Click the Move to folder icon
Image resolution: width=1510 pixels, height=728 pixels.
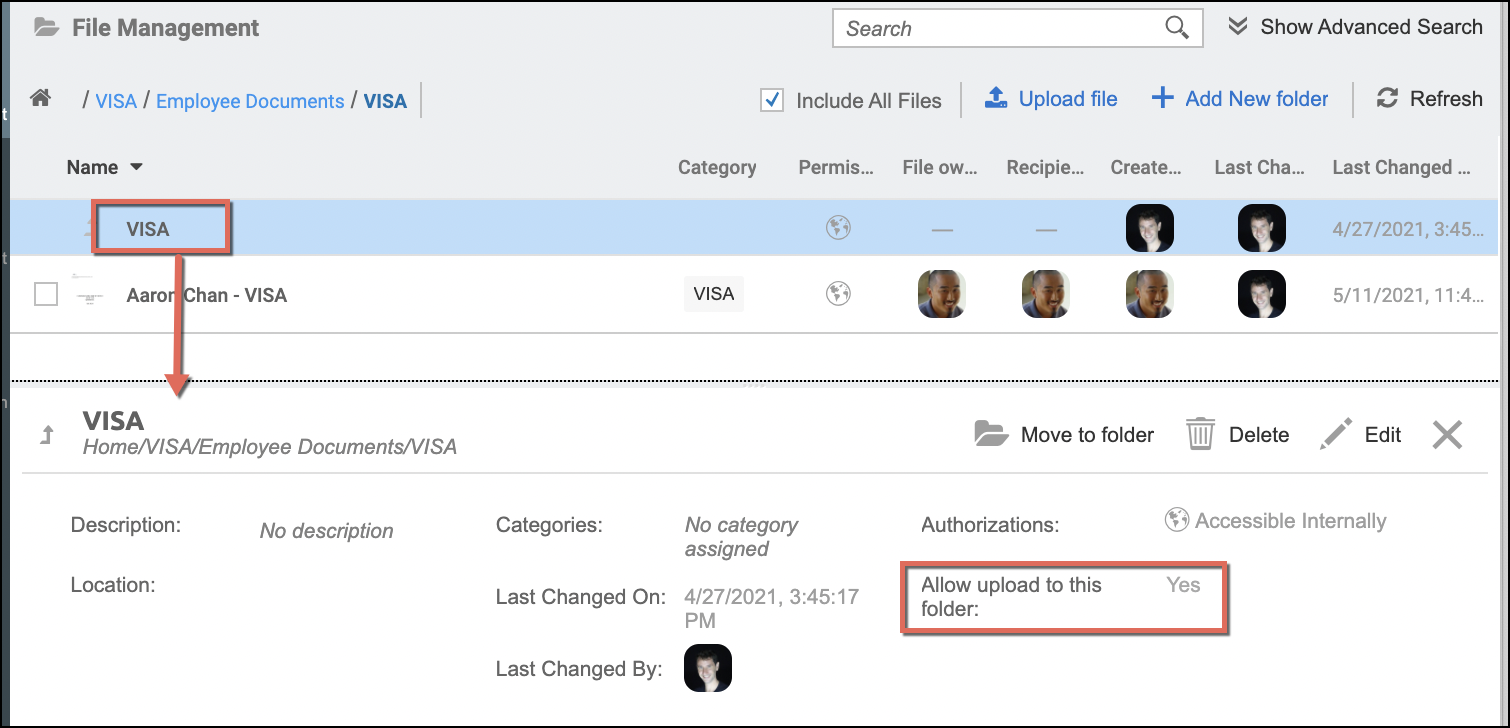[990, 434]
